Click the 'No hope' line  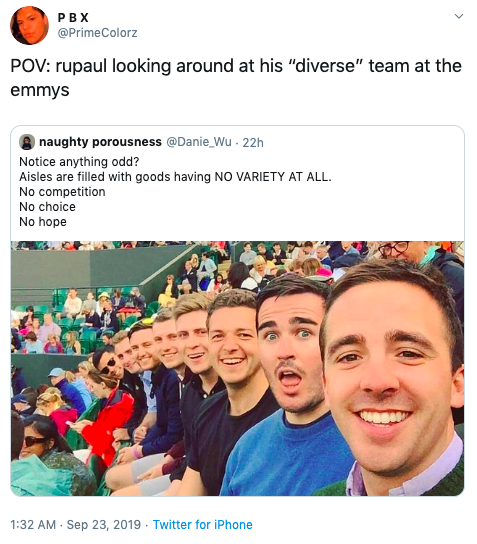[x=43, y=222]
